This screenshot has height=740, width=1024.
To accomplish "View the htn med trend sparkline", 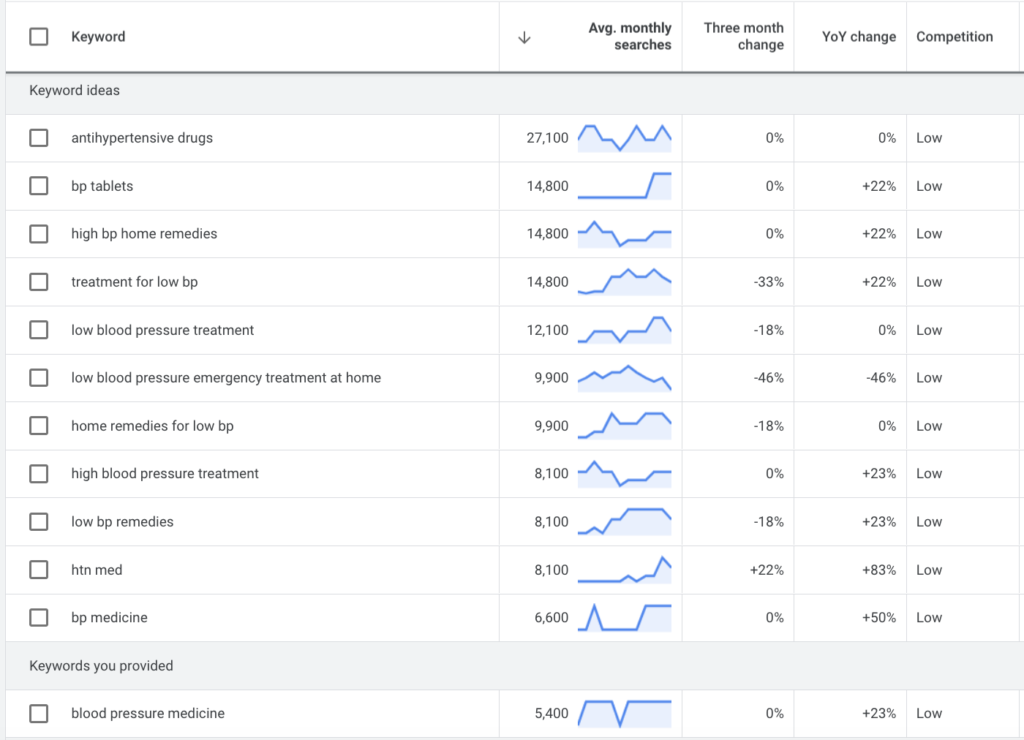I will click(624, 570).
